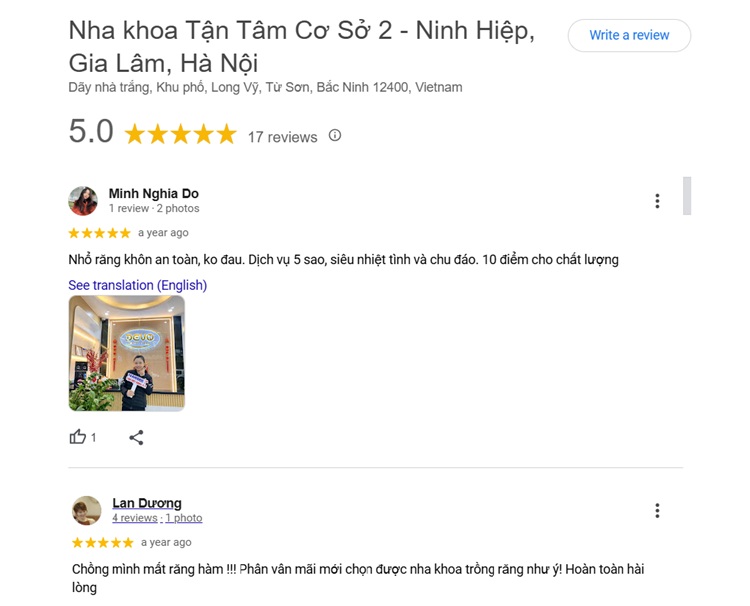Viewport: 750px width, 606px height.
Task: Click the reviews panel scrollbar thumb
Action: pos(687,196)
